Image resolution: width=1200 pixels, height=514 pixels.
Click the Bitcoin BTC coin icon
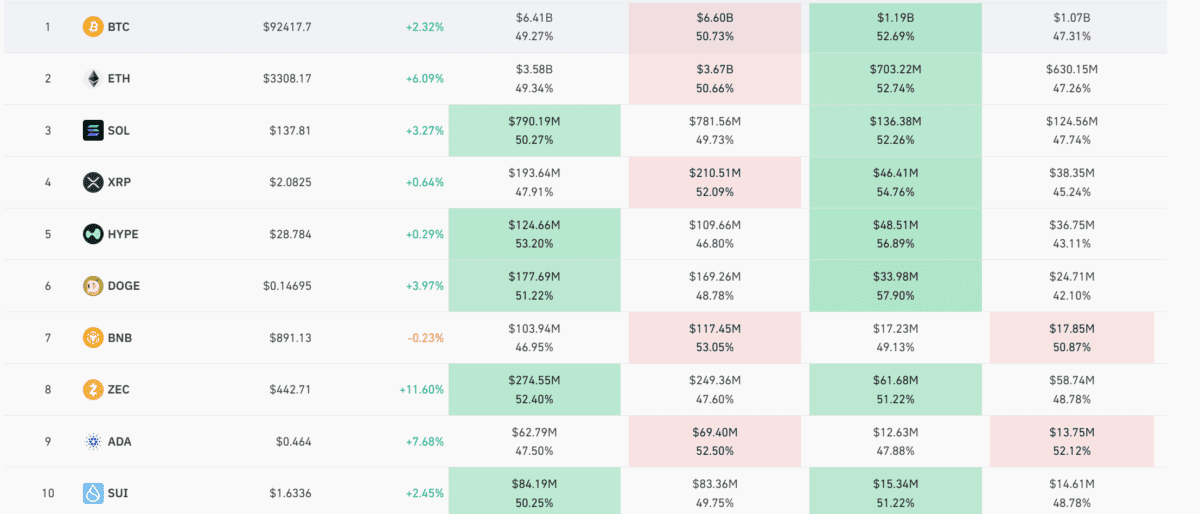(92, 27)
